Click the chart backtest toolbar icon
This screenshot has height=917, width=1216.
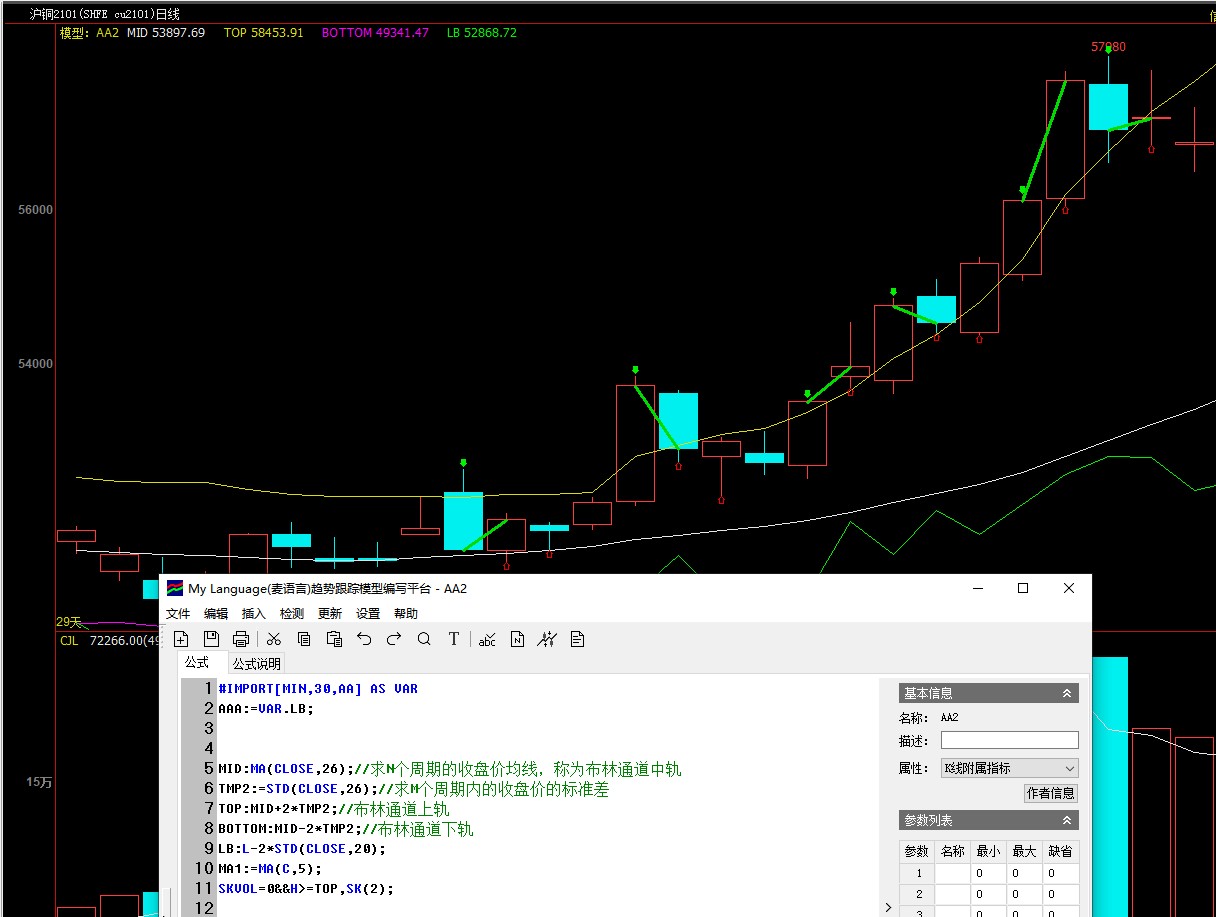coord(547,639)
